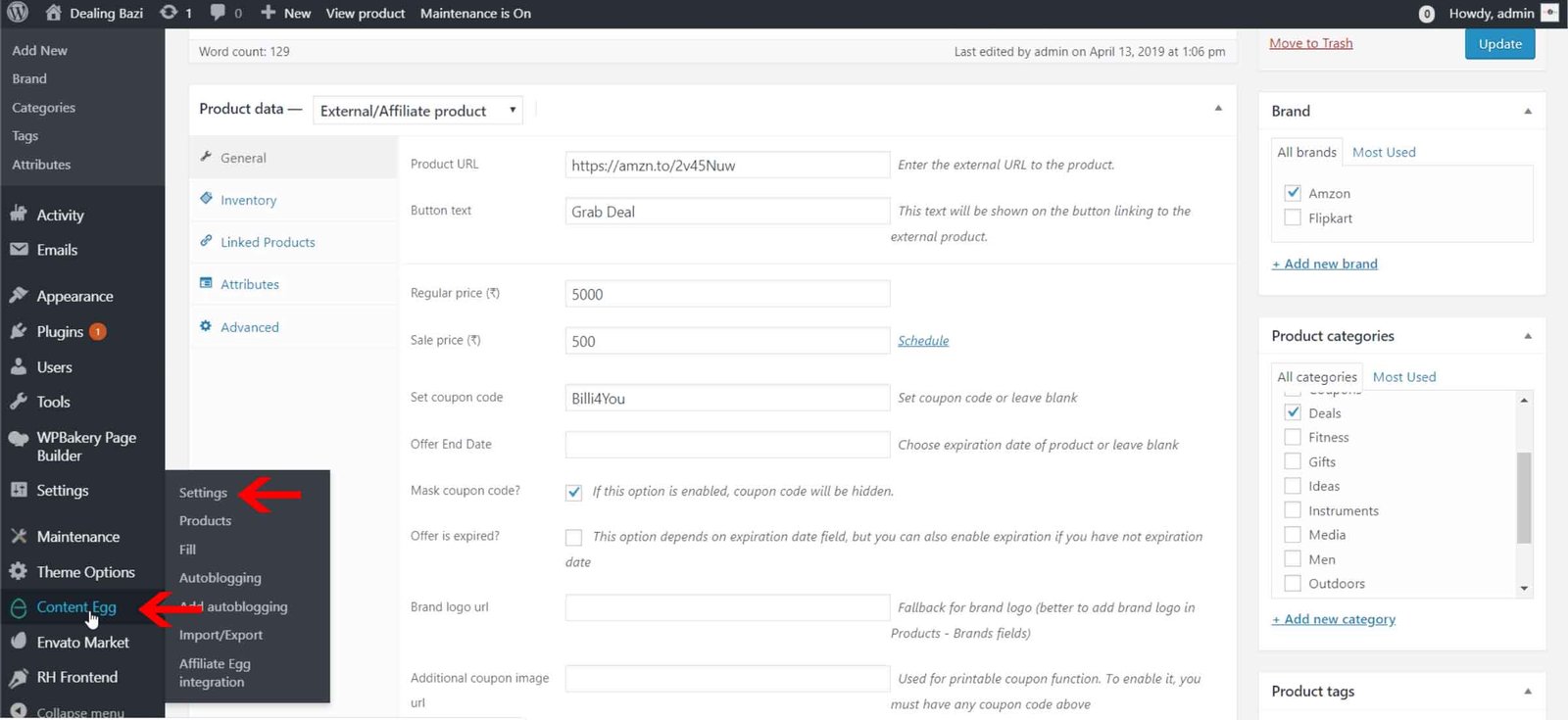Open Affiliate Egg integration submenu item
Screen dimensions: 1568x720
pos(215,673)
